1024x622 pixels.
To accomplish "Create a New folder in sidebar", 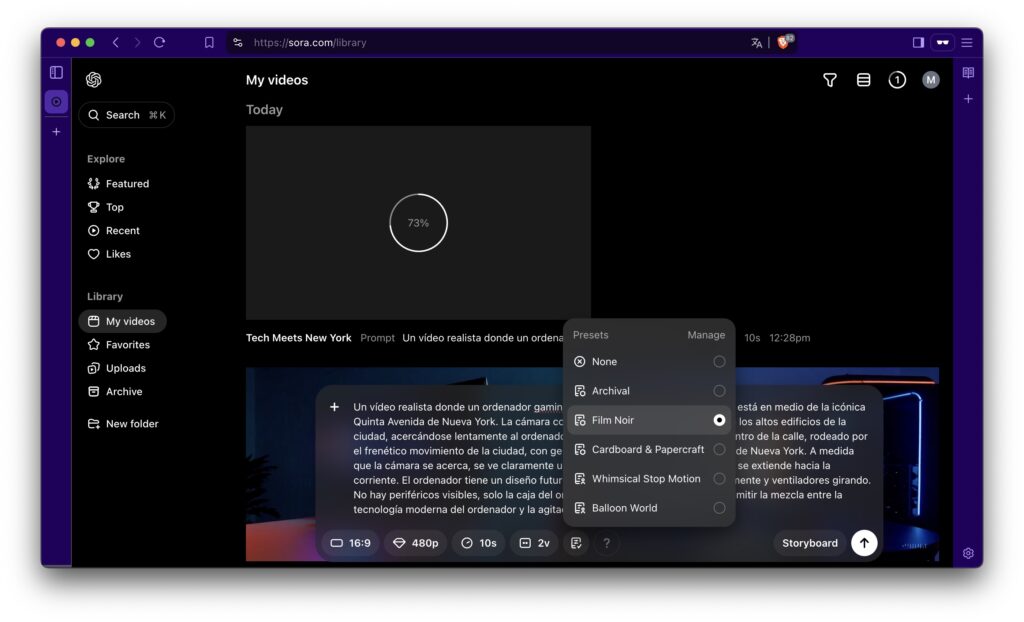I will [x=123, y=424].
